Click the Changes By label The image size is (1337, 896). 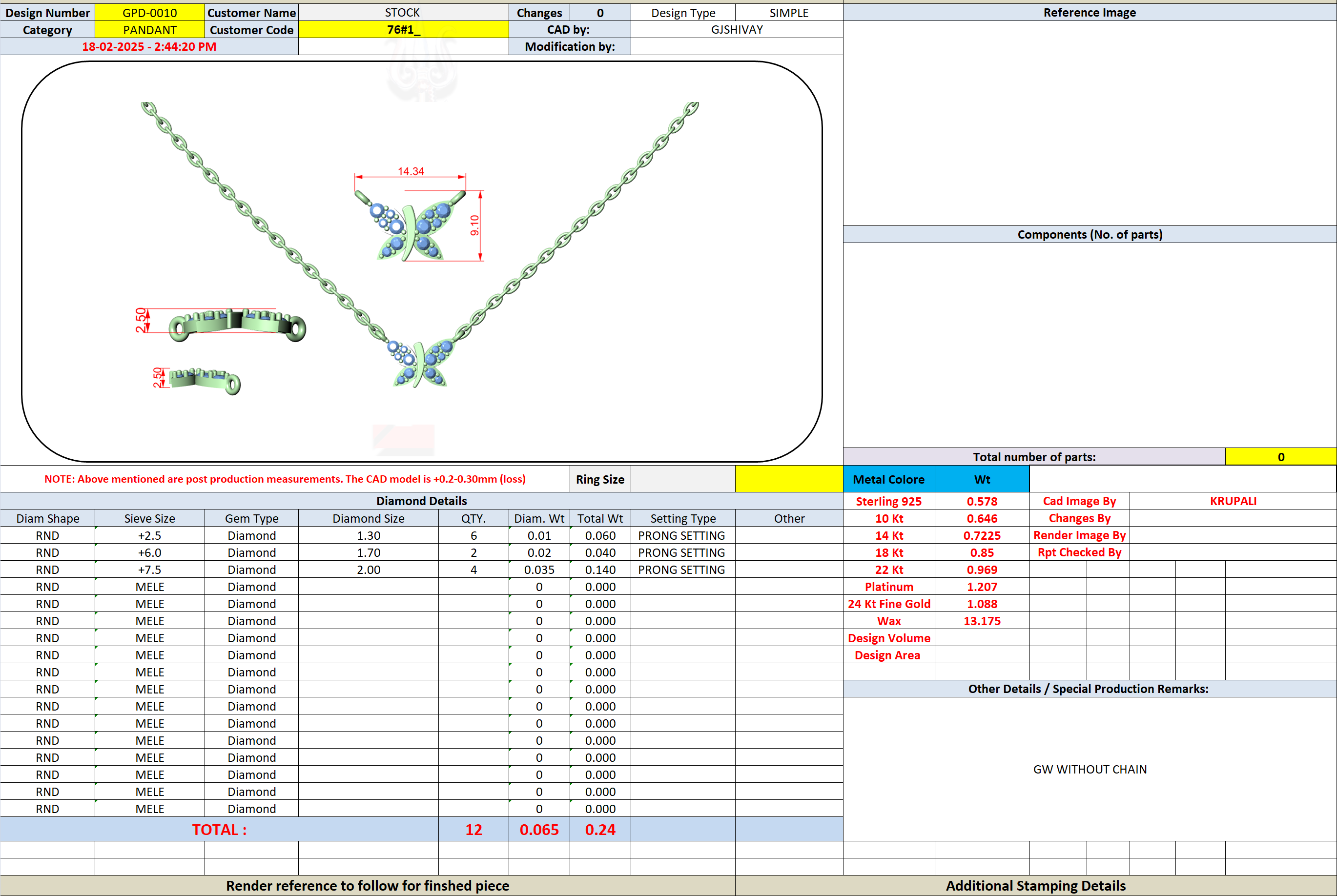(1079, 518)
